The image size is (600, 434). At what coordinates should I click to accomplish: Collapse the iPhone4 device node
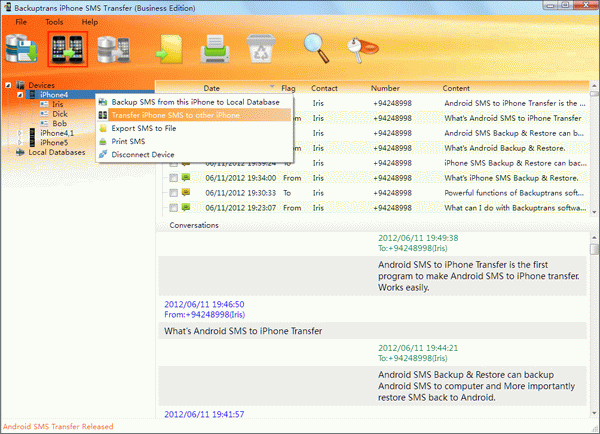20,95
